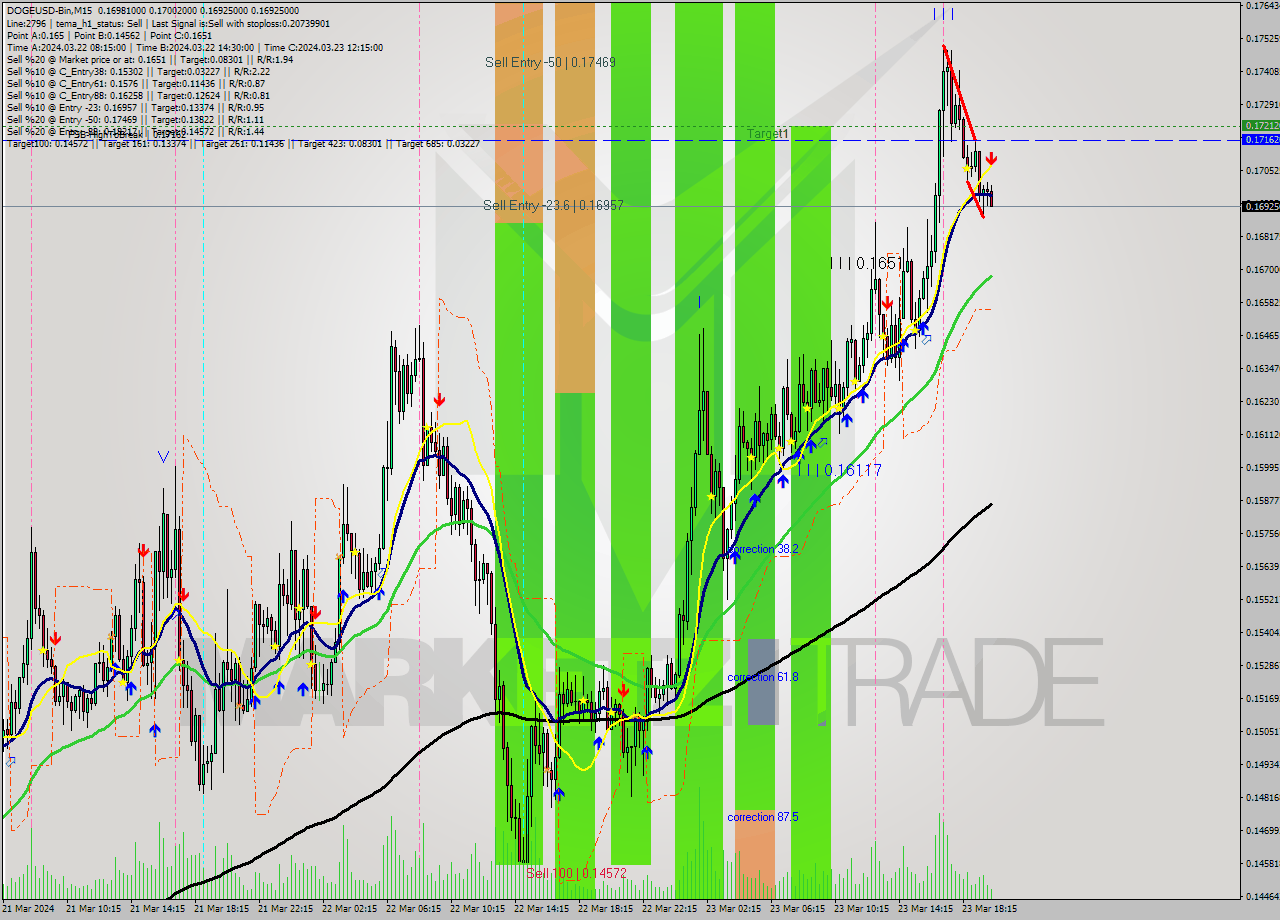Click the 'I I I 0.16117' wave label
This screenshot has height=920, width=1280.
[839, 469]
